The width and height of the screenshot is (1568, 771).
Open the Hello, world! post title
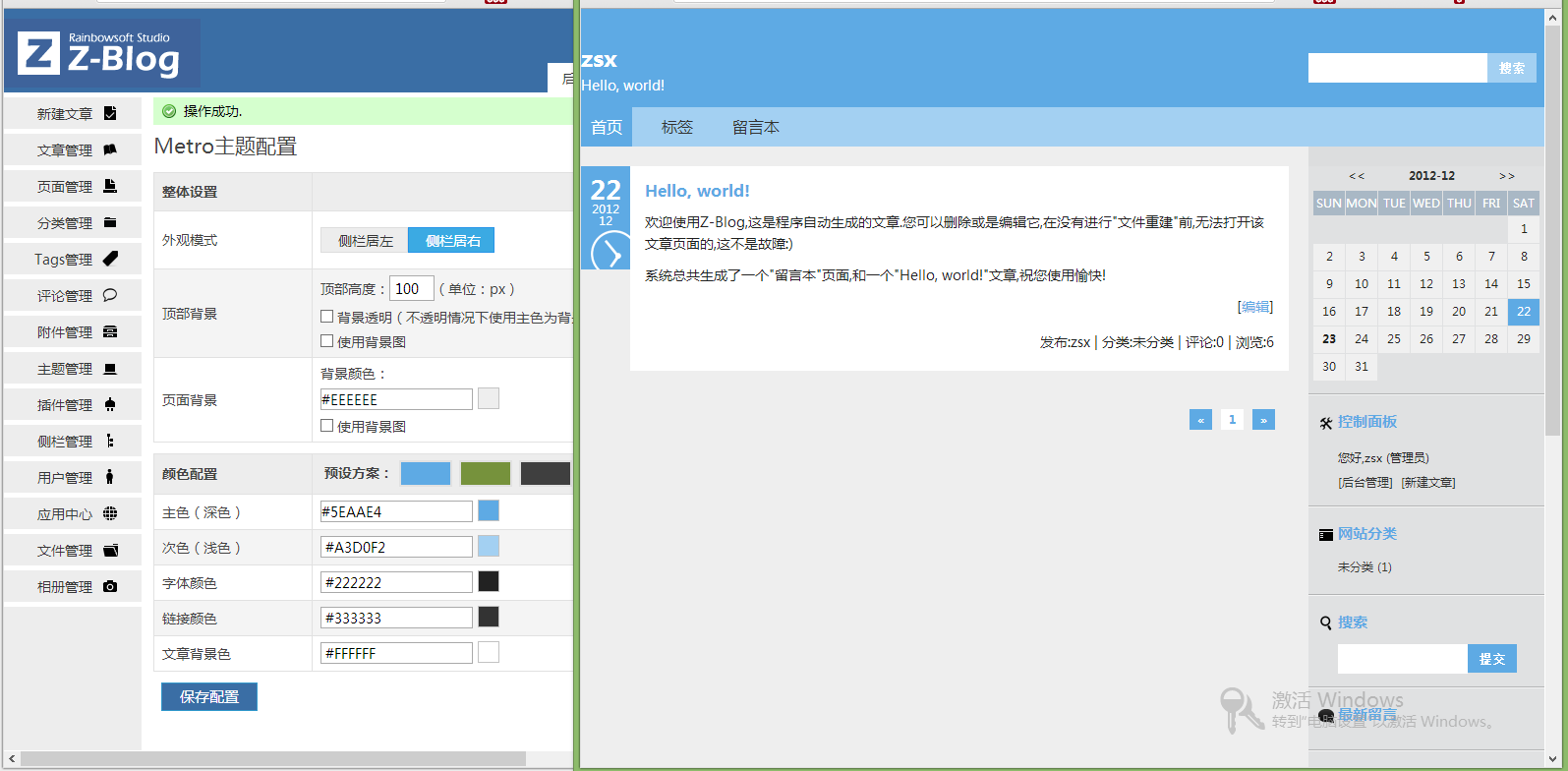(697, 191)
